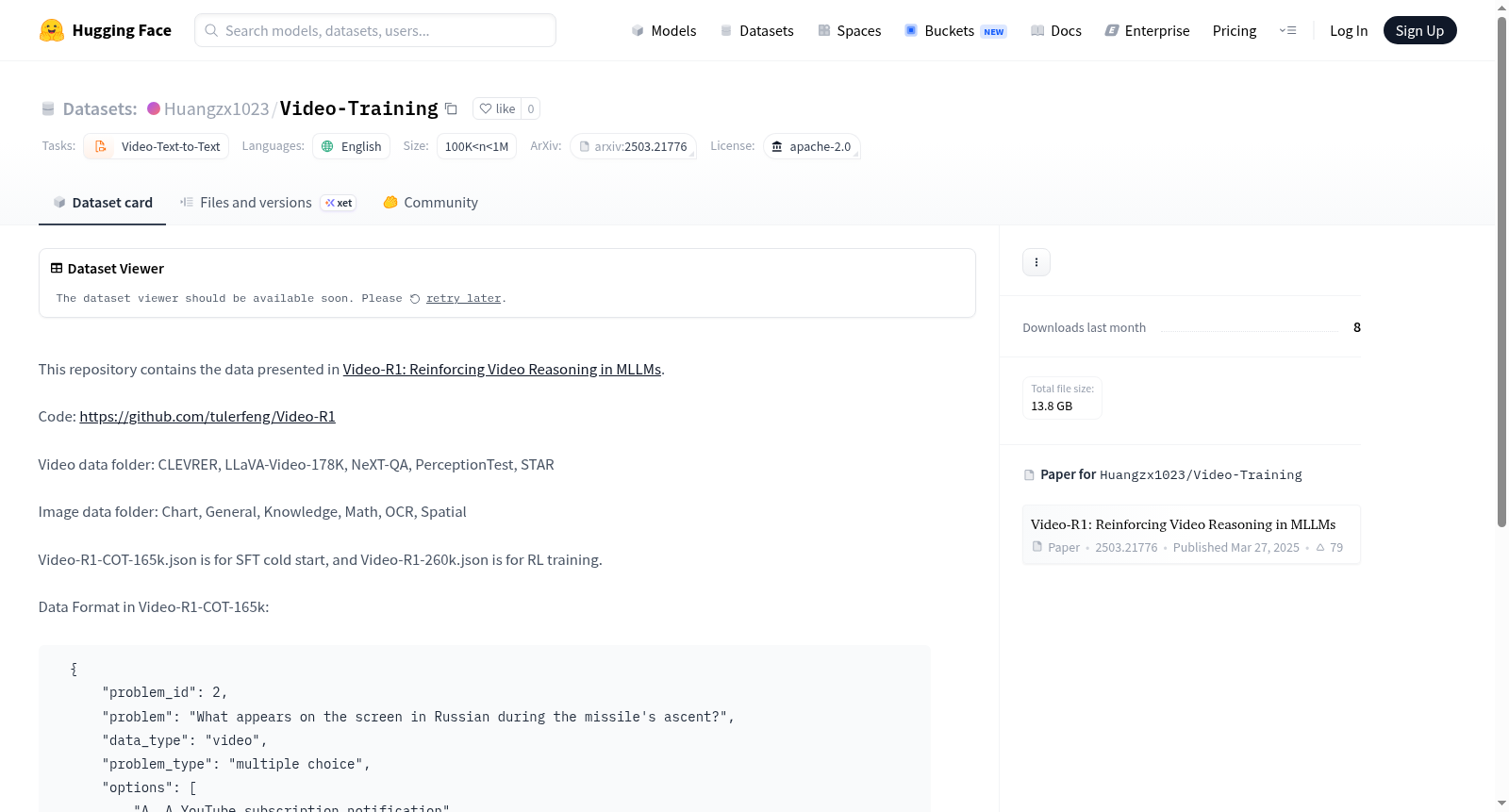Open the Pricing page
This screenshot has height=812, width=1509.
pyautogui.click(x=1235, y=30)
